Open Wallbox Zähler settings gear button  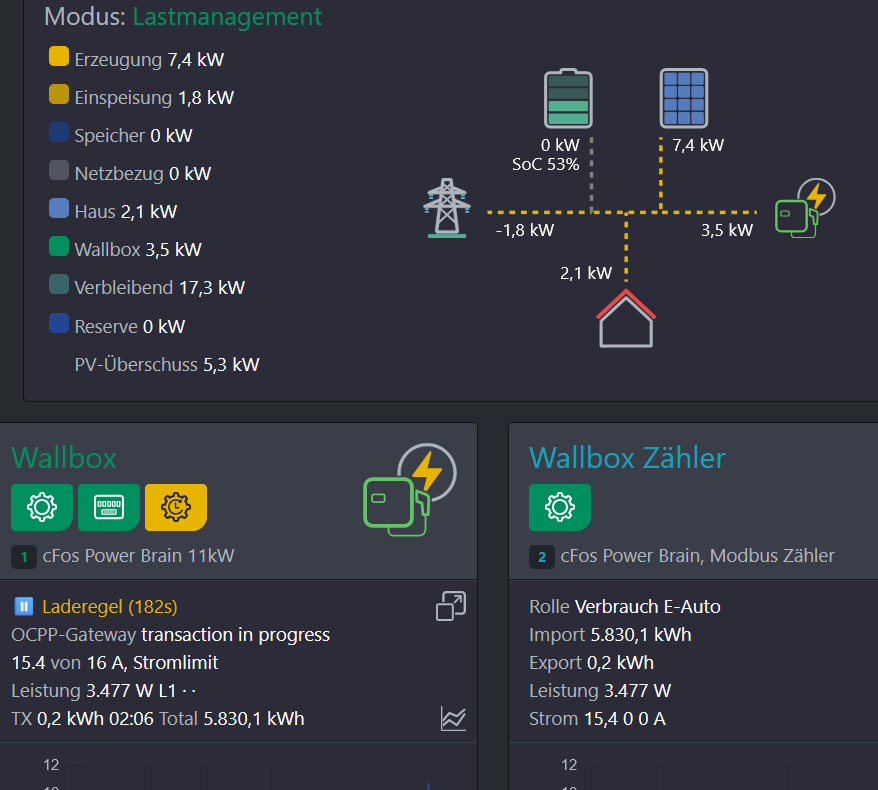click(x=560, y=507)
